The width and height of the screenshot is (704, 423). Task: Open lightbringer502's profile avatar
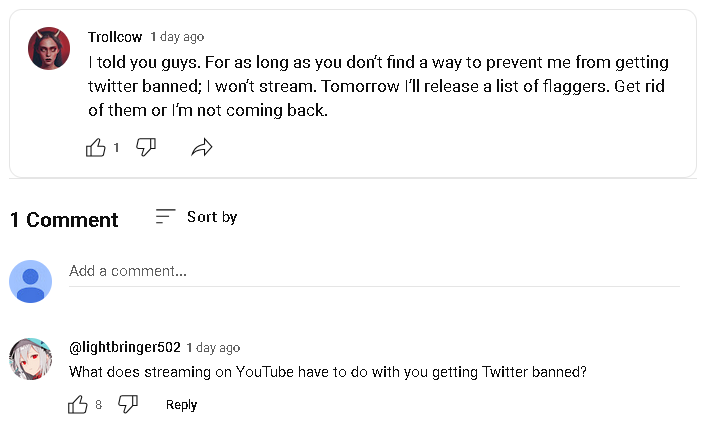[31, 359]
